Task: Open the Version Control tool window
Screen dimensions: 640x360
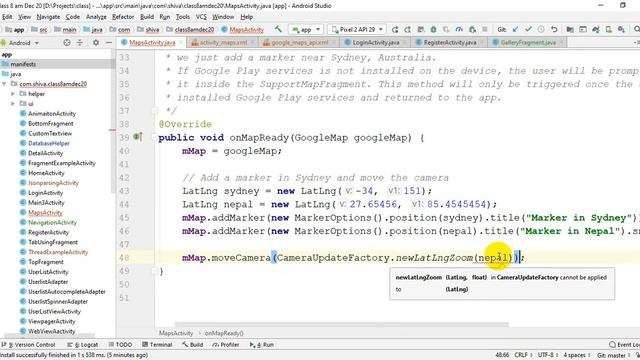Action: tap(29, 344)
